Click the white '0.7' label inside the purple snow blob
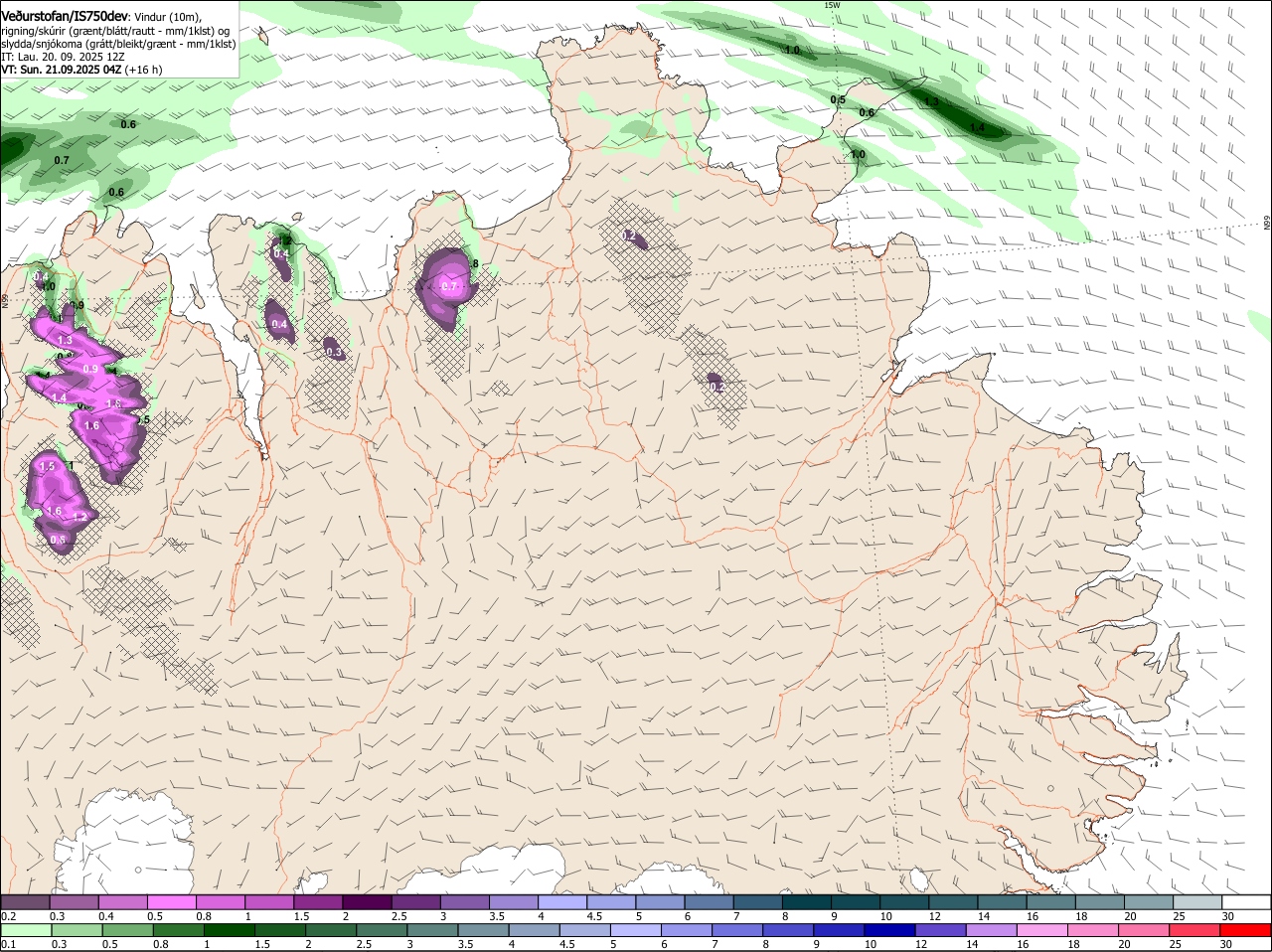This screenshot has width=1272, height=952. click(449, 286)
